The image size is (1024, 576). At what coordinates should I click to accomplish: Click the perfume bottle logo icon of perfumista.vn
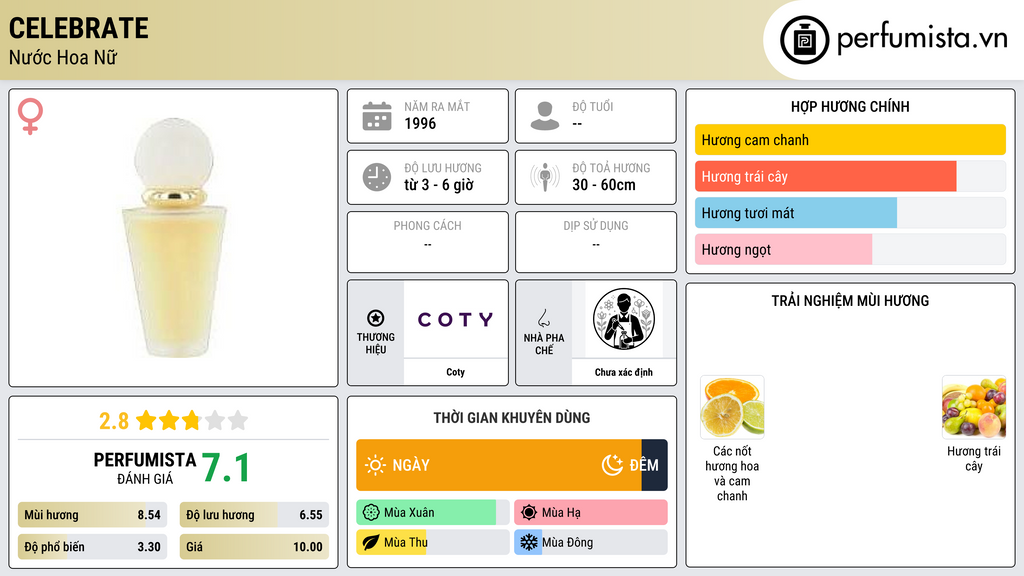805,40
